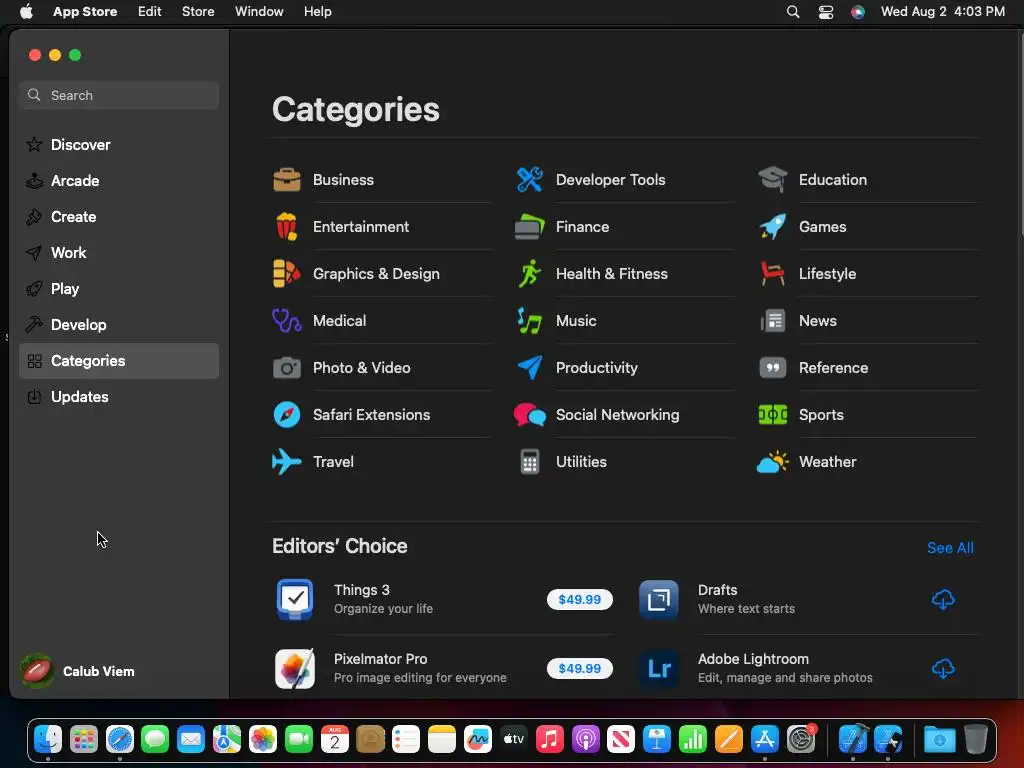Image resolution: width=1024 pixels, height=768 pixels.
Task: Open Arcade in the sidebar
Action: (x=119, y=181)
